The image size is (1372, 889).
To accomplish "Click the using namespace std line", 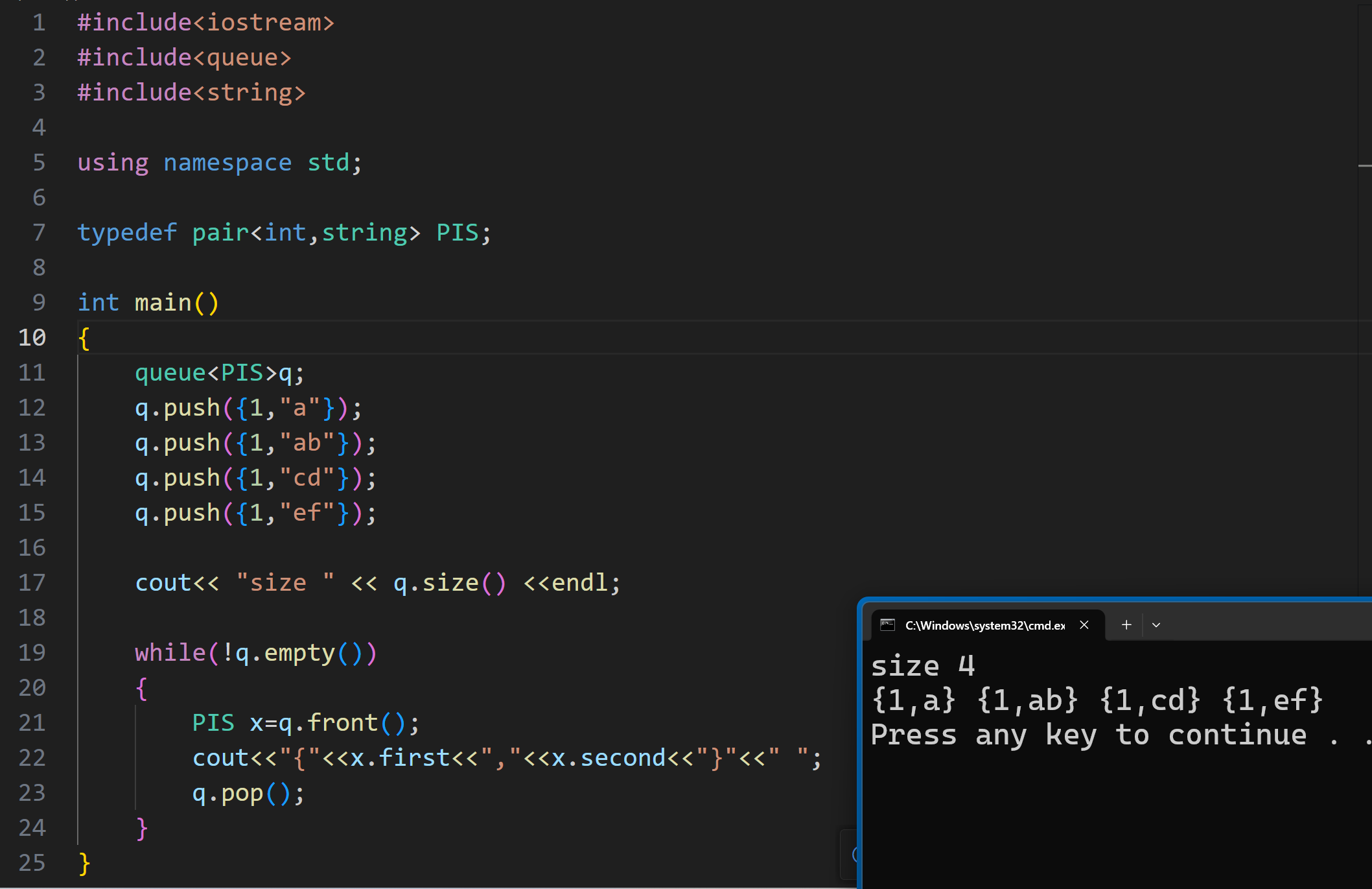I will pos(219,163).
